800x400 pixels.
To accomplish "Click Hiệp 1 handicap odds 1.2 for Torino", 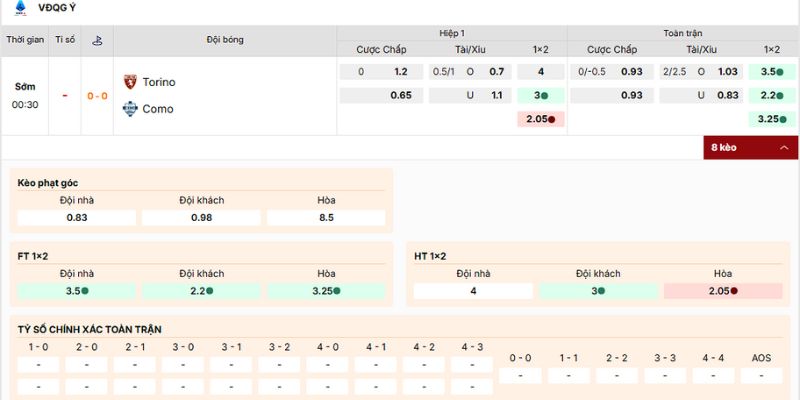I will 400,72.
